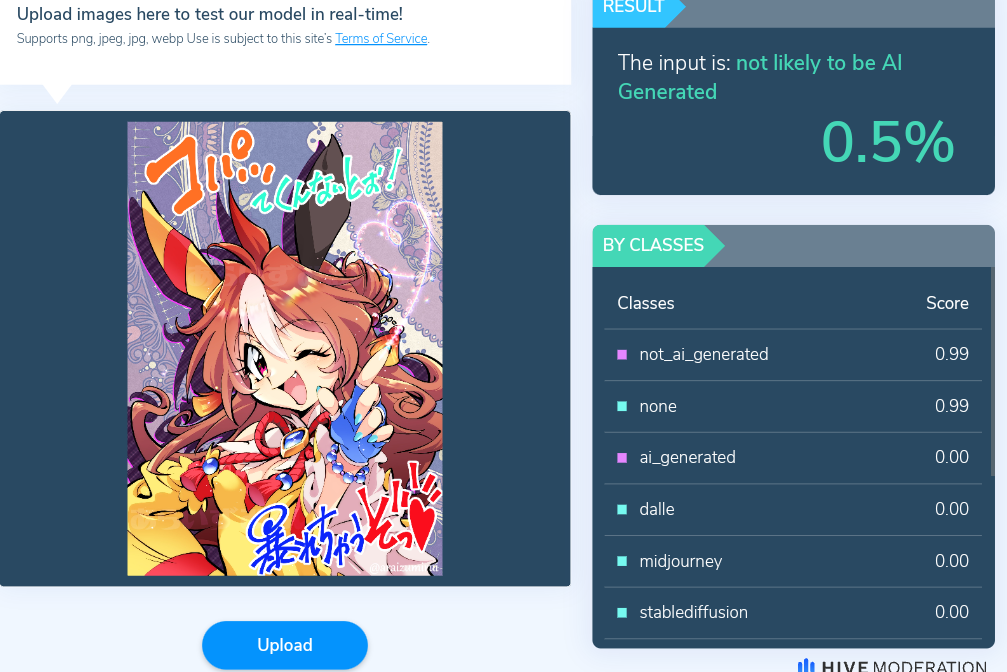Click the cyan swatch beside midjourney

tap(622, 561)
